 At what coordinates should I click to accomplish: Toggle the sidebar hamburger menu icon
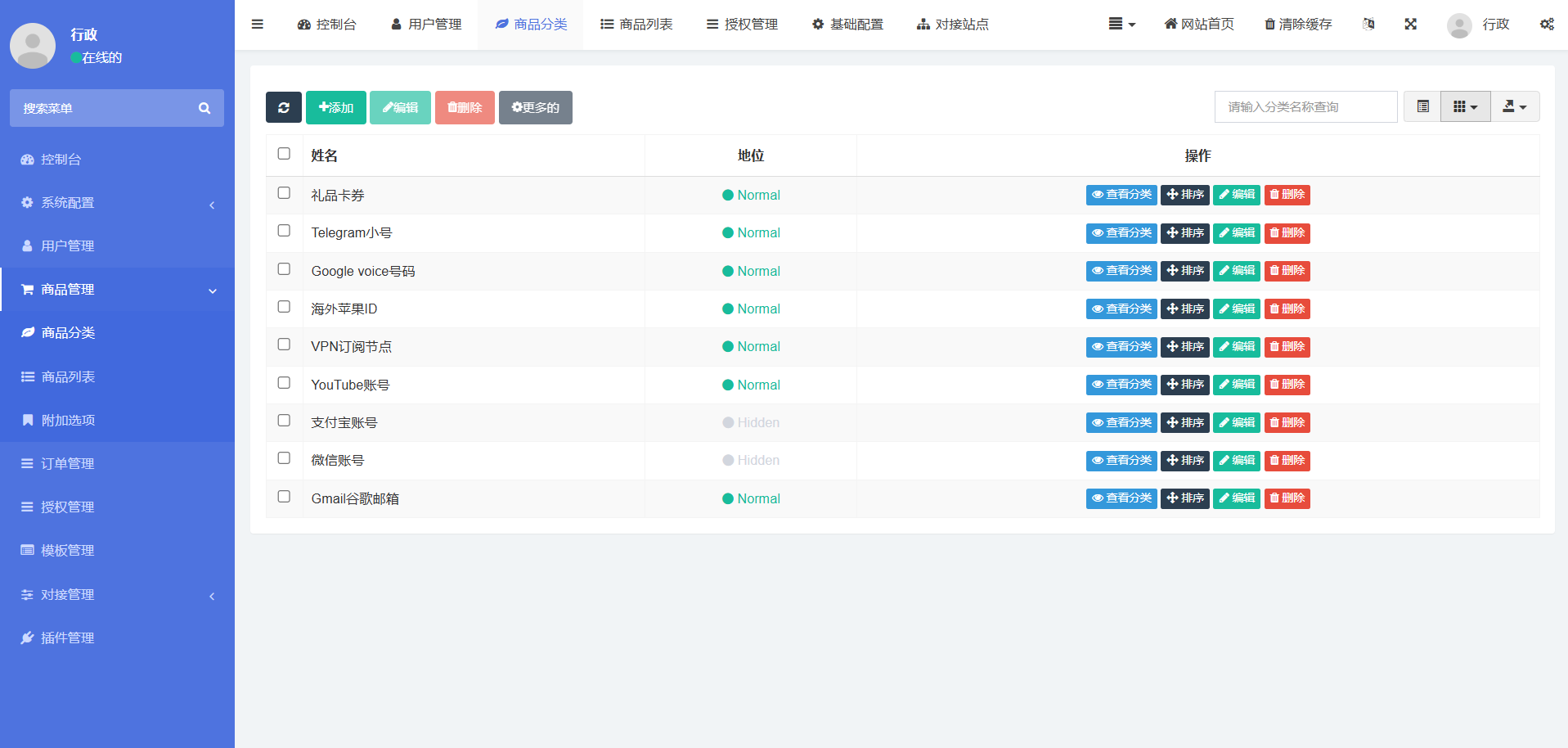click(x=258, y=25)
